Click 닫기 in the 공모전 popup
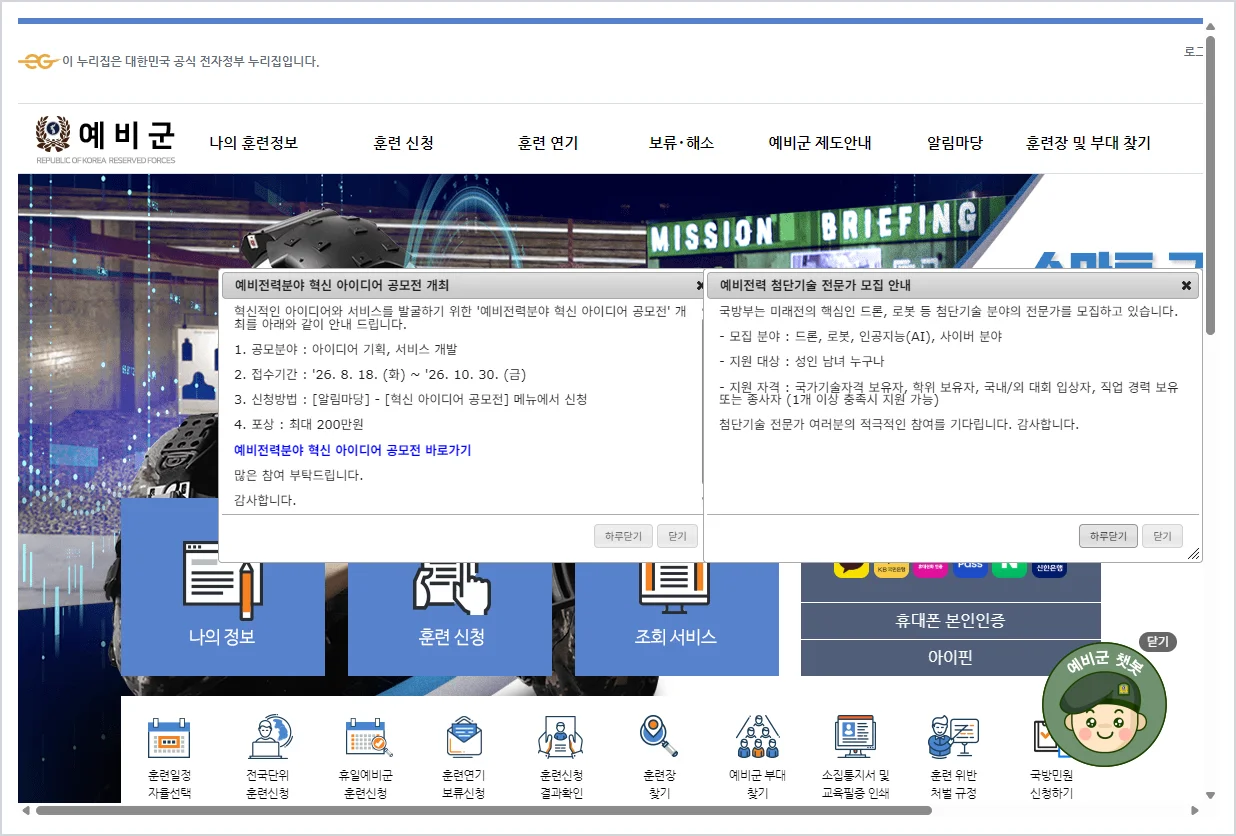 point(677,536)
